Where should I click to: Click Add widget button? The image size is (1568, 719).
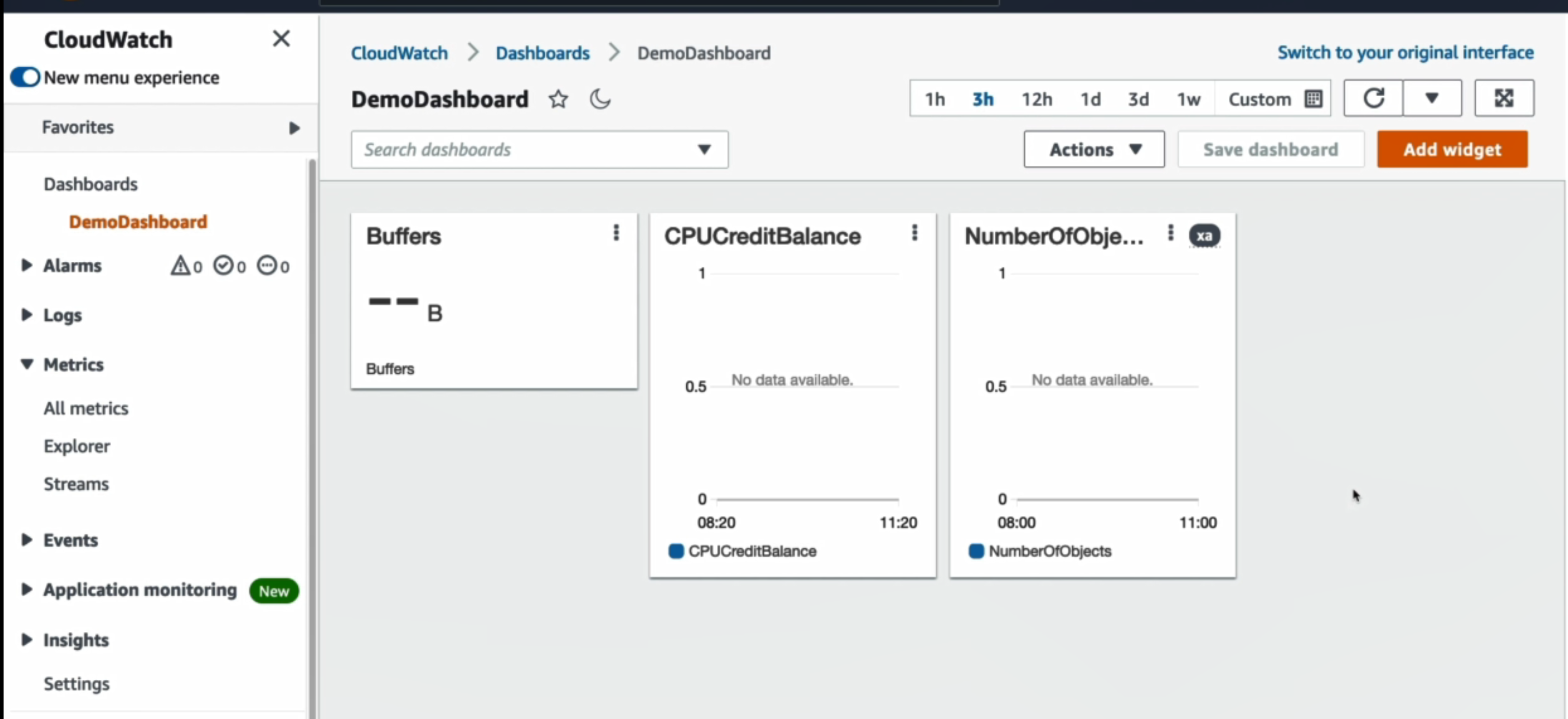(x=1452, y=149)
